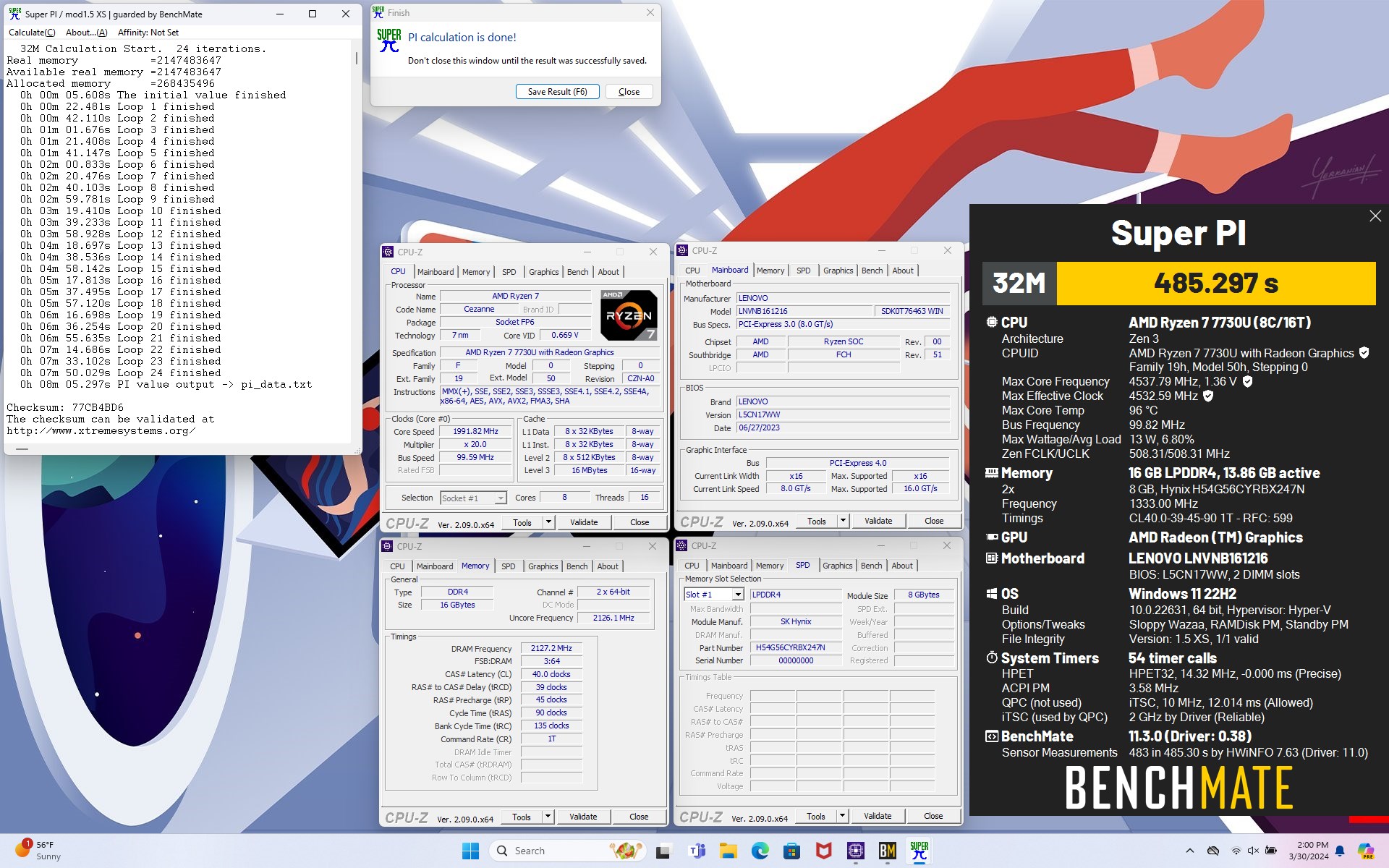Image resolution: width=1389 pixels, height=868 pixels.
Task: Open the weather widget showing 56°F Sunny
Action: point(38,850)
